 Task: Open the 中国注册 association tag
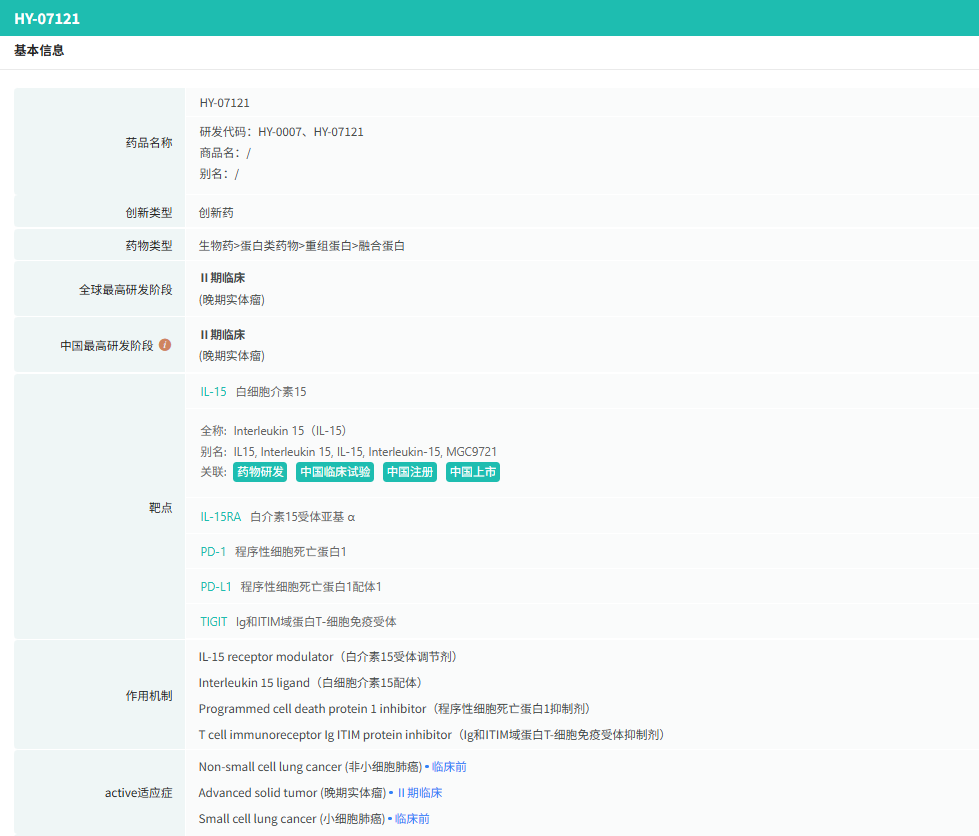pos(410,472)
